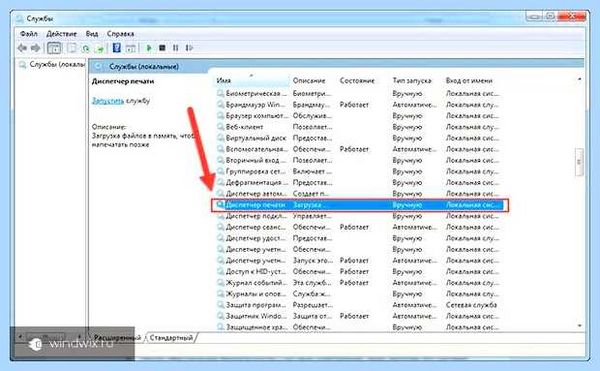Click the Эта служб... description cell
This screenshot has width=600, height=371.
coord(312,283)
